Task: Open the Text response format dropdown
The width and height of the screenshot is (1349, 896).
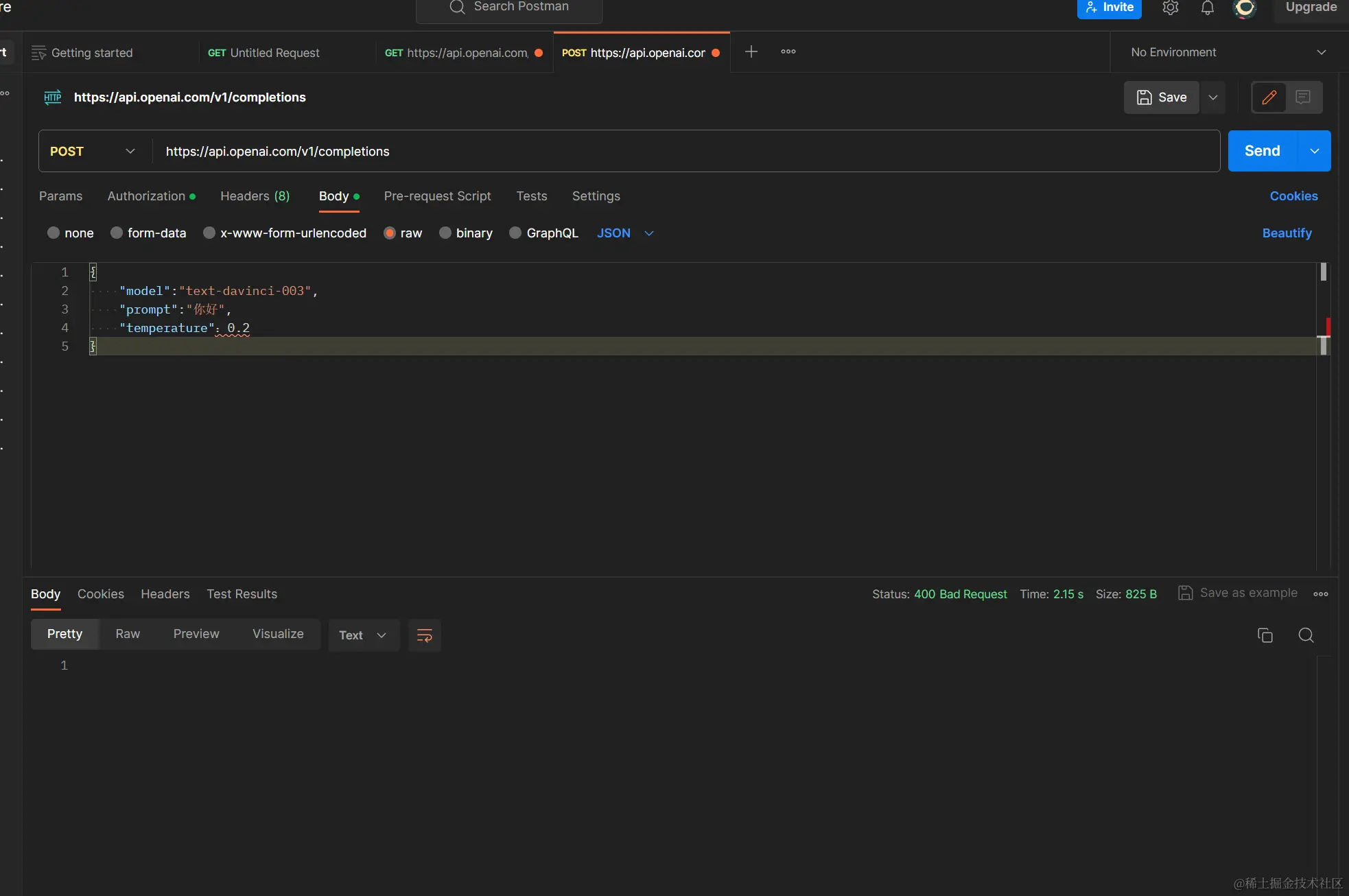Action: pyautogui.click(x=364, y=635)
